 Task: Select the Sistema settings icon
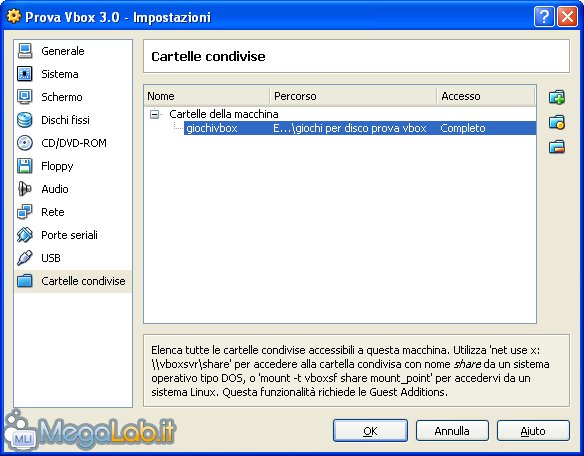pos(25,74)
